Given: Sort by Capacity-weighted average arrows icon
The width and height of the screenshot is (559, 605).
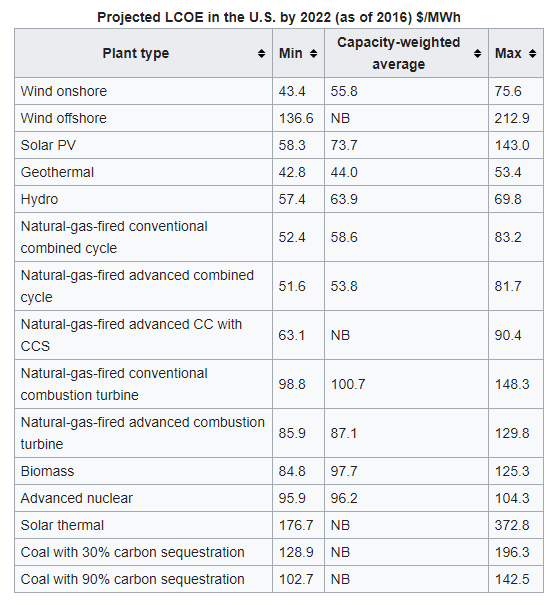Looking at the screenshot, I should tap(477, 54).
